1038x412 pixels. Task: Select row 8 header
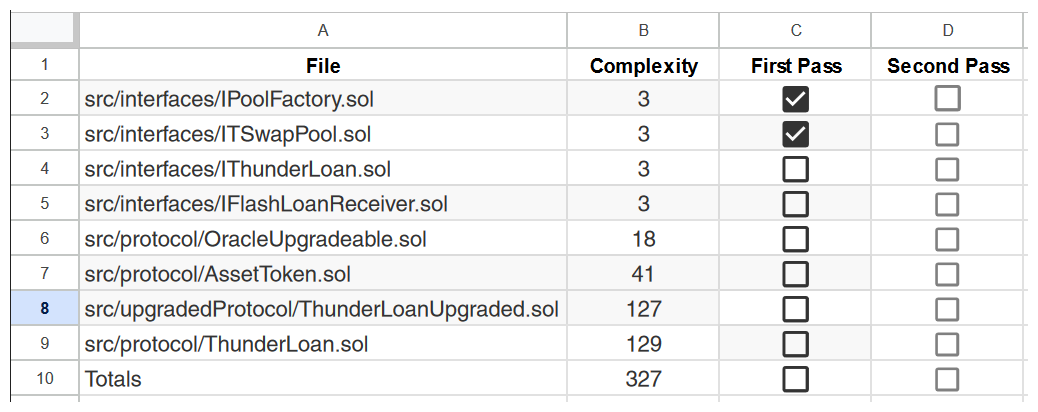click(44, 309)
